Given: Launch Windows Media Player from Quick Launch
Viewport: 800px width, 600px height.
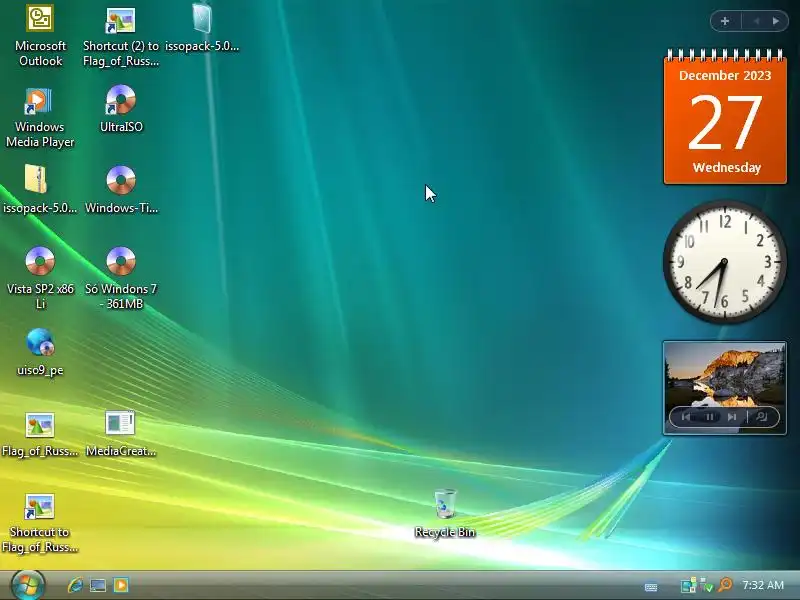Looking at the screenshot, I should (121, 585).
